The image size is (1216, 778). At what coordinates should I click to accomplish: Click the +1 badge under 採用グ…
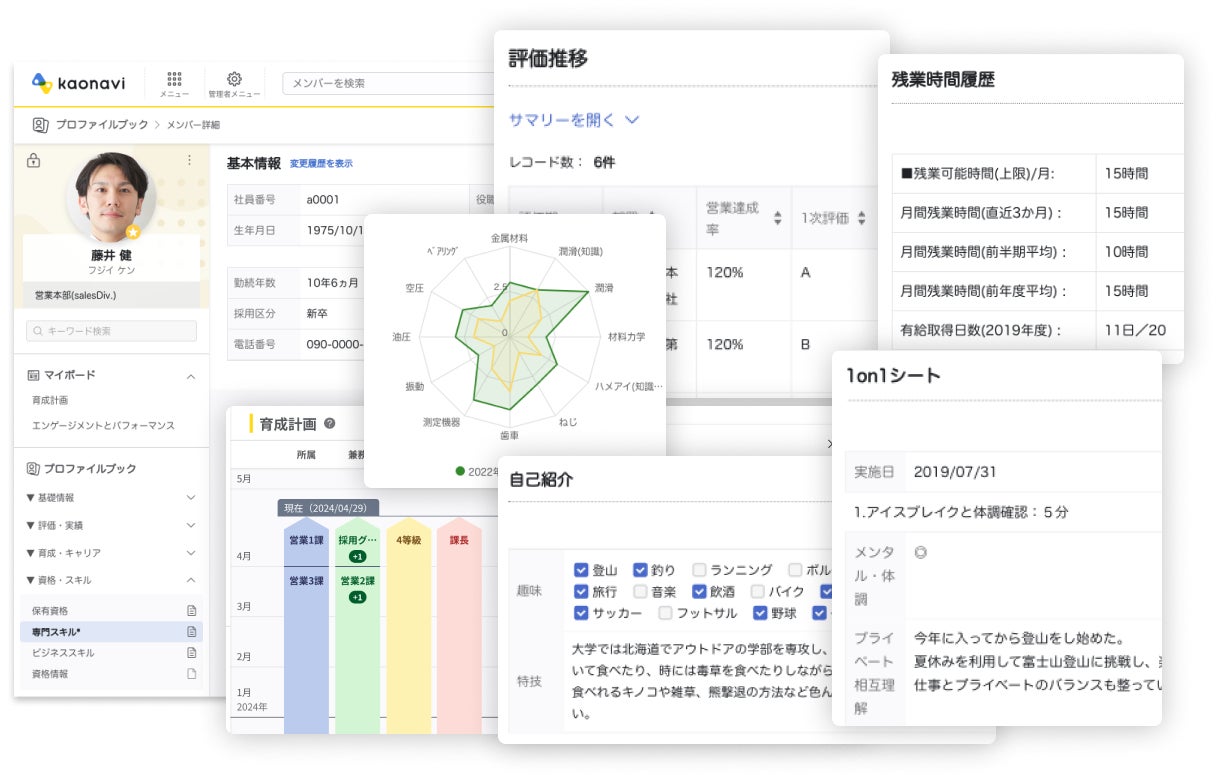point(357,556)
